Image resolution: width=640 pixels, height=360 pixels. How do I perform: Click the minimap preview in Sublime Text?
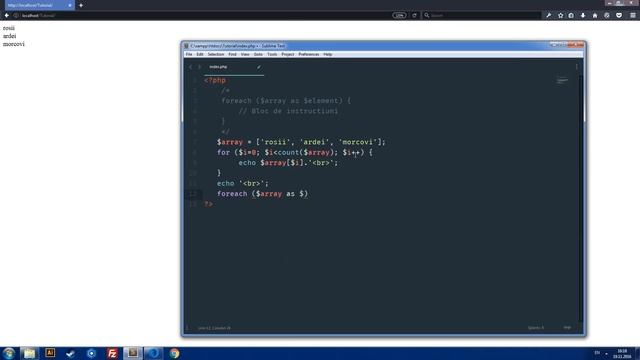pyautogui.click(x=562, y=80)
